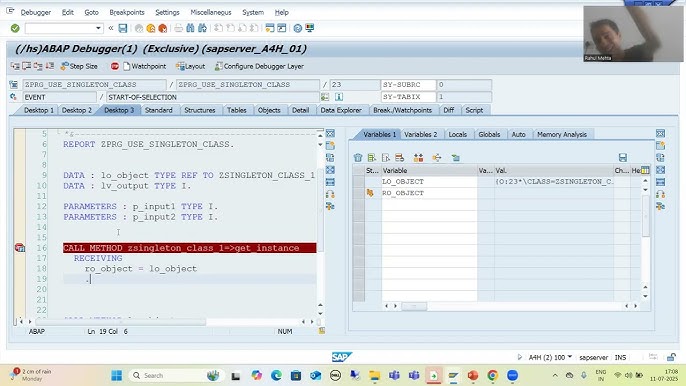Click the save layout icon above the variables table
The image size is (686, 386).
623,158
